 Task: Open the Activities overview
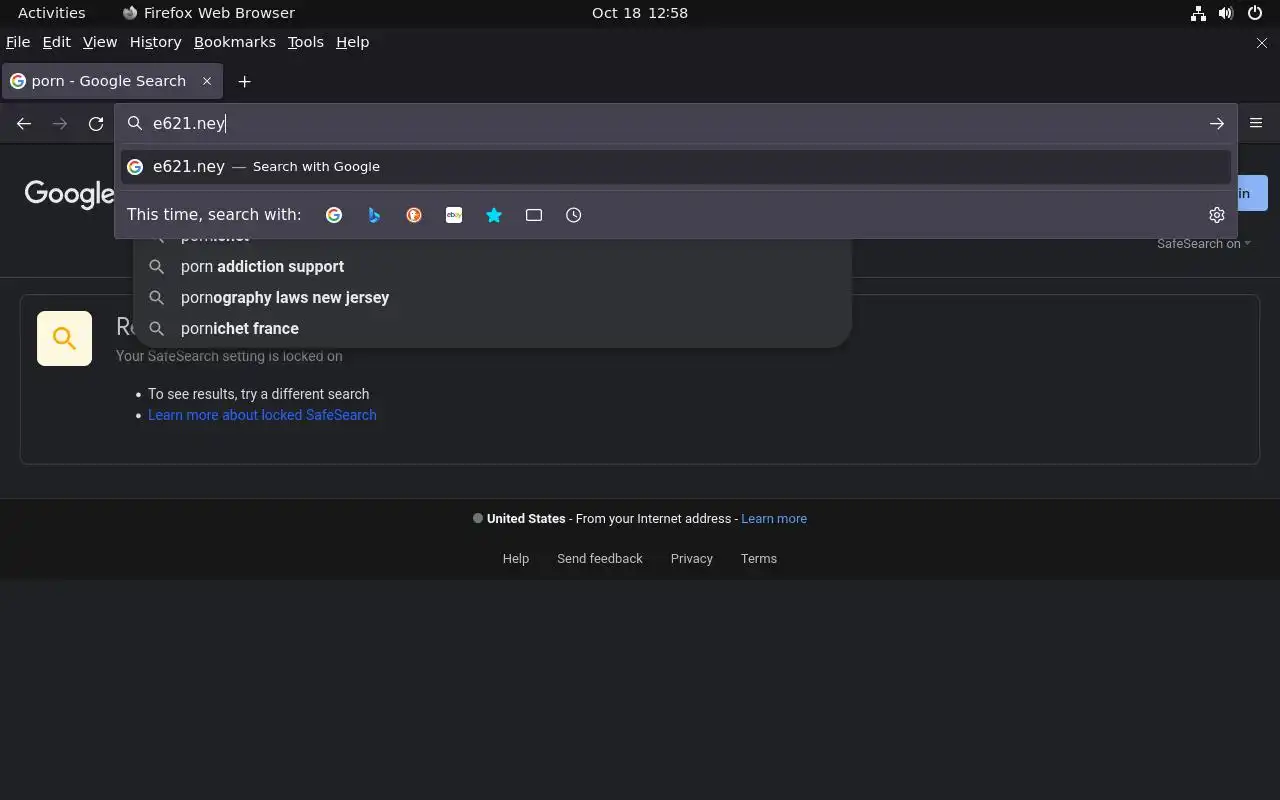[52, 13]
